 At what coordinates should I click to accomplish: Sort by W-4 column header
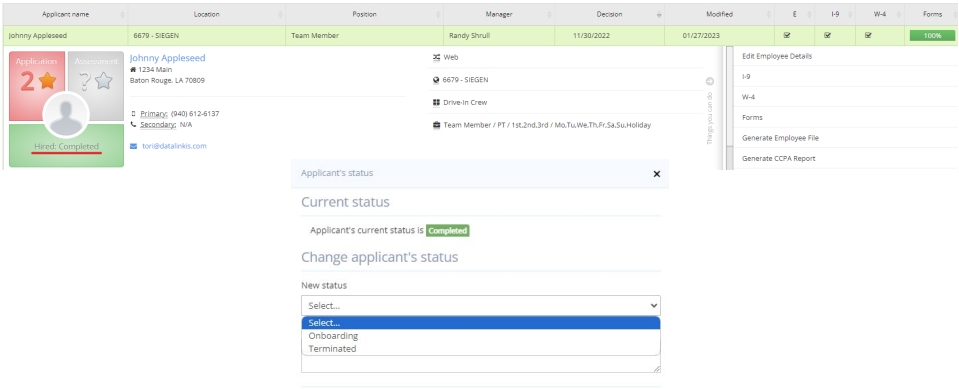pos(880,14)
